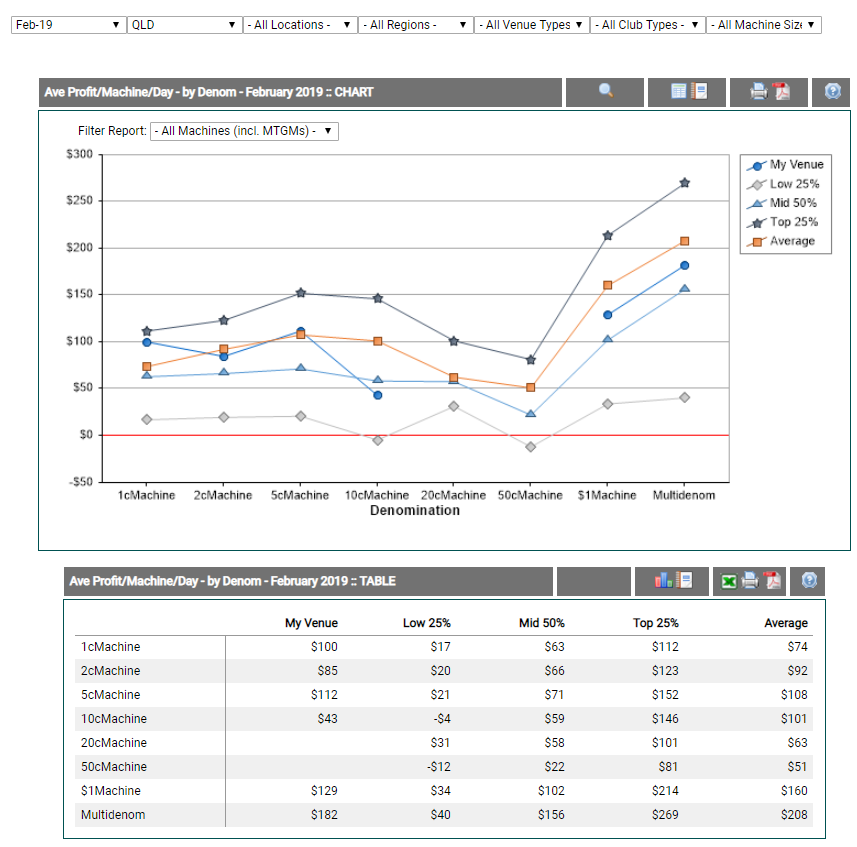Viewport: 857px width, 847px height.
Task: Open help for the chart panel
Action: pyautogui.click(x=832, y=92)
